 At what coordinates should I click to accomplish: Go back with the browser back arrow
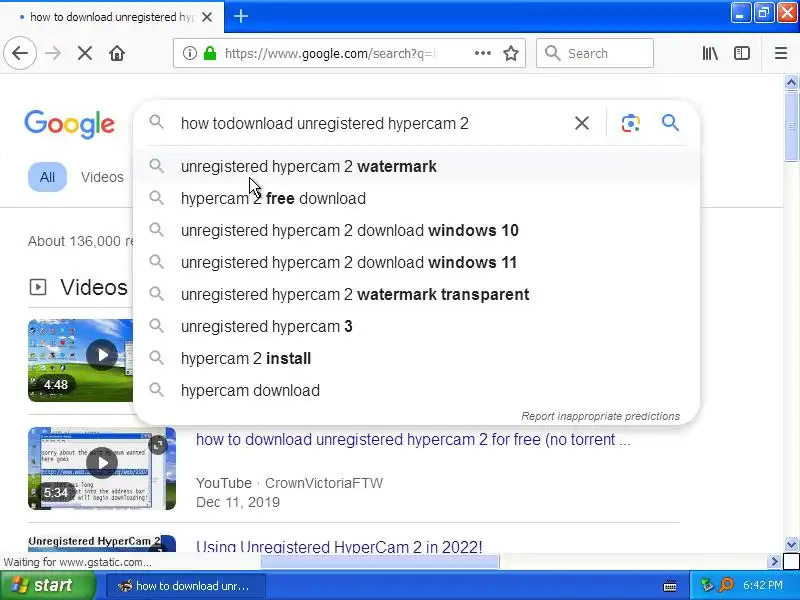[x=20, y=53]
